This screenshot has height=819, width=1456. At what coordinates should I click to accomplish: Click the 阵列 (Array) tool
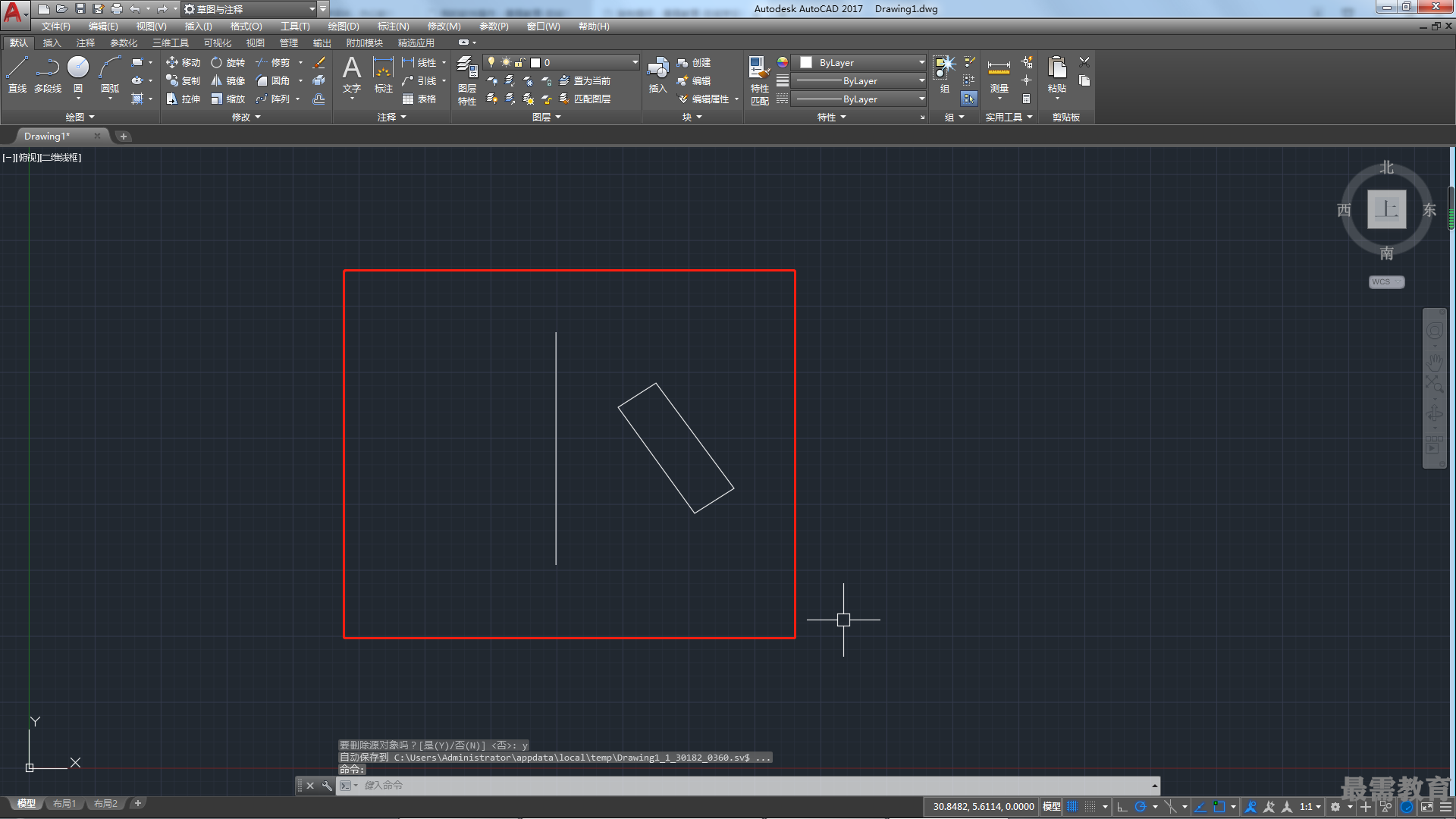[272, 99]
